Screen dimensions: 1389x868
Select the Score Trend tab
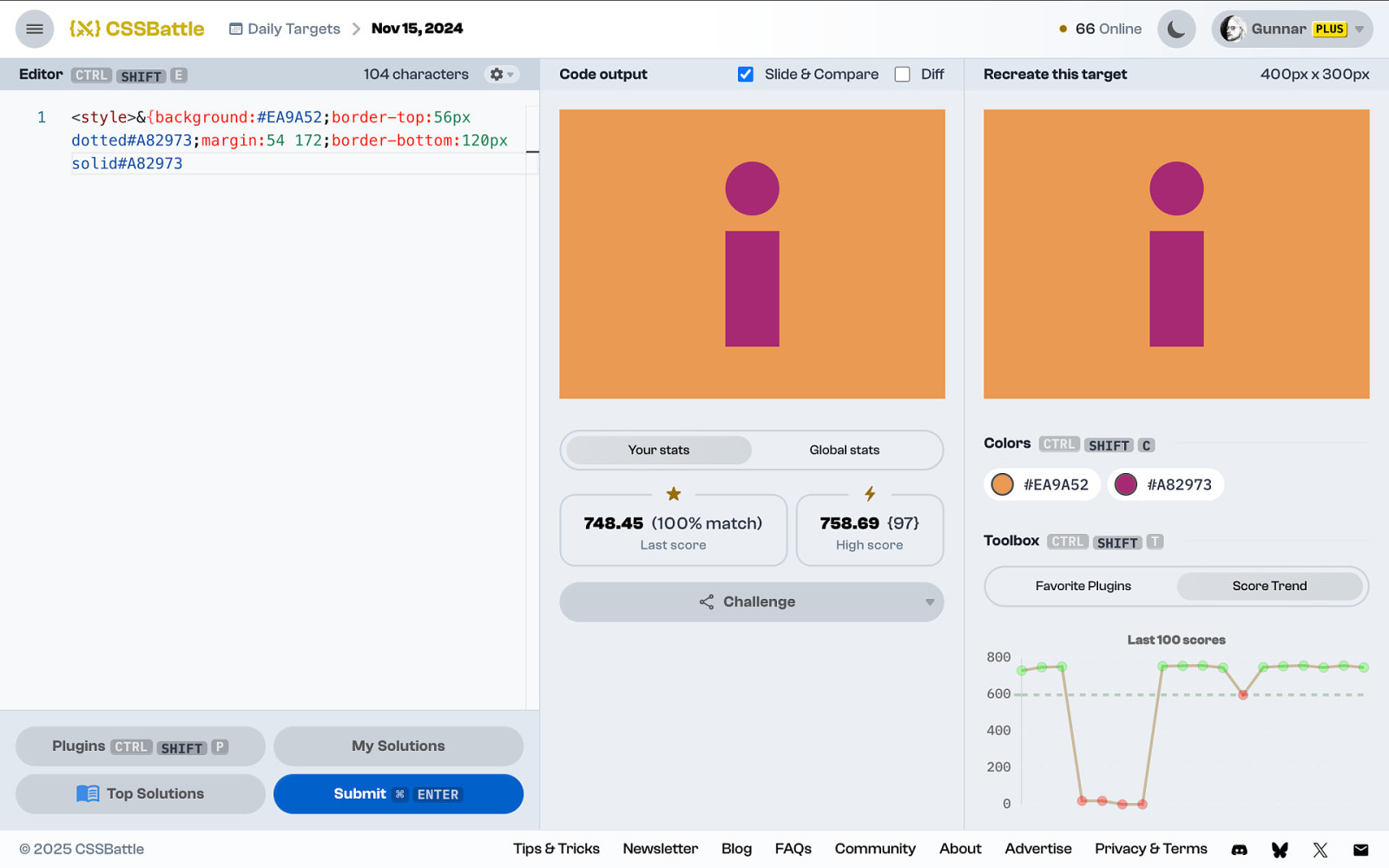[x=1269, y=586]
